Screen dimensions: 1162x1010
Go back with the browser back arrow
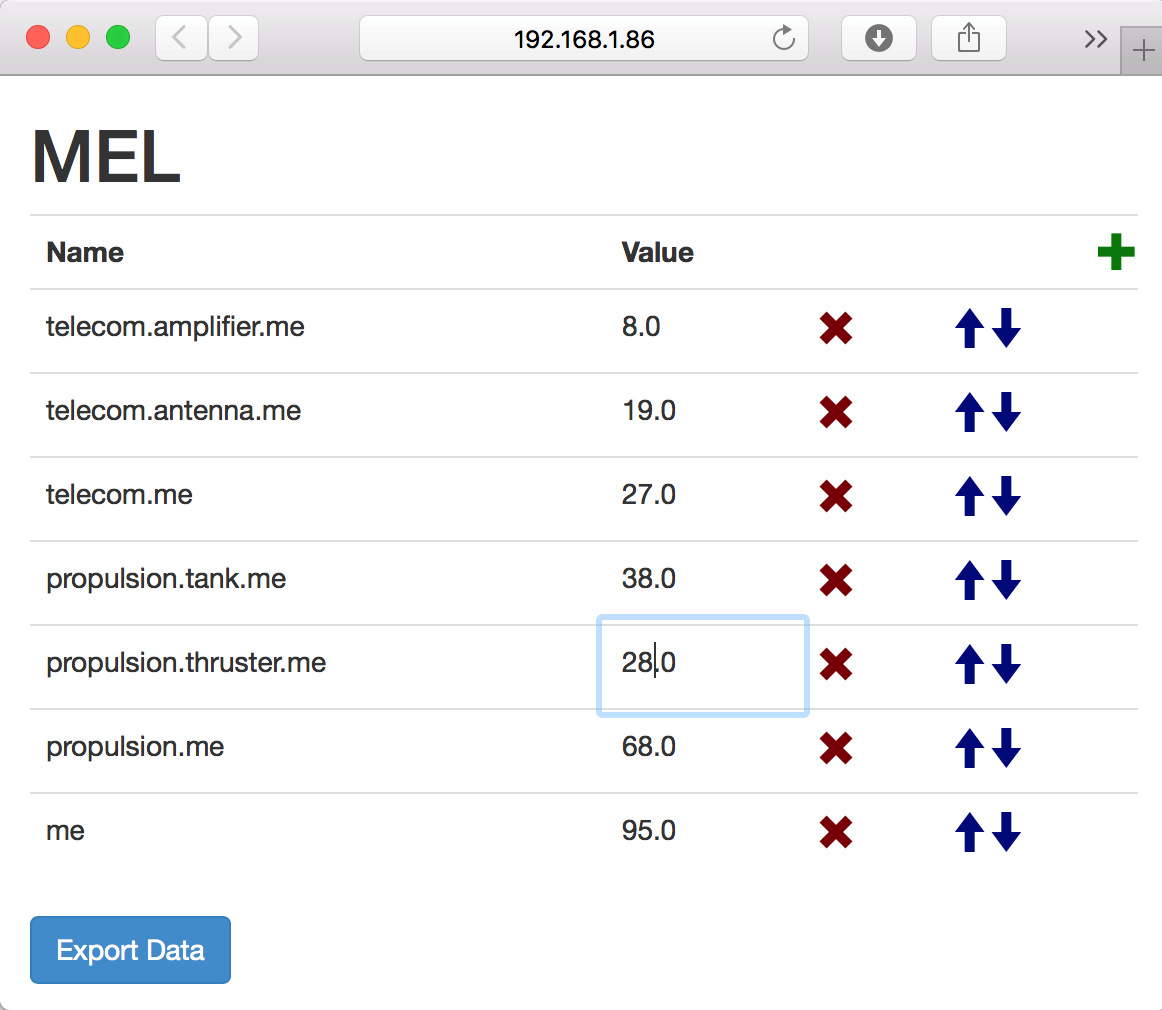coord(181,39)
